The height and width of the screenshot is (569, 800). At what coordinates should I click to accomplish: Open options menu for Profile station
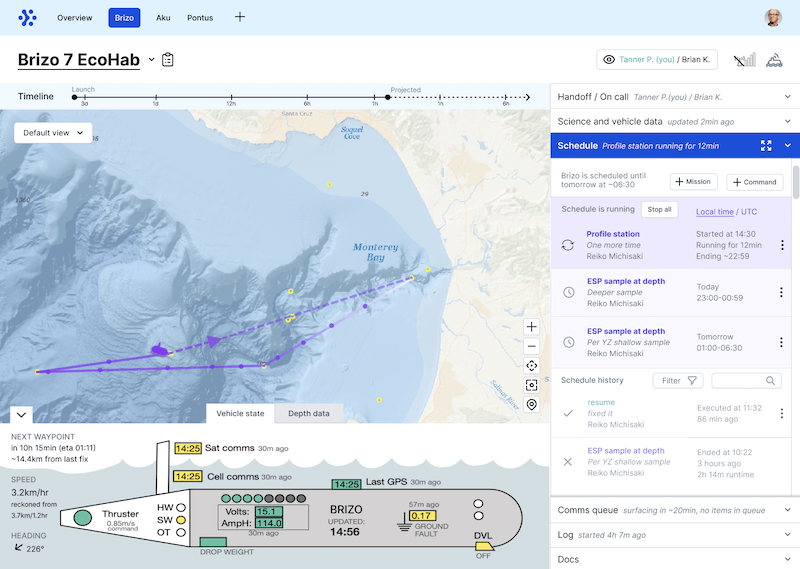click(x=782, y=245)
